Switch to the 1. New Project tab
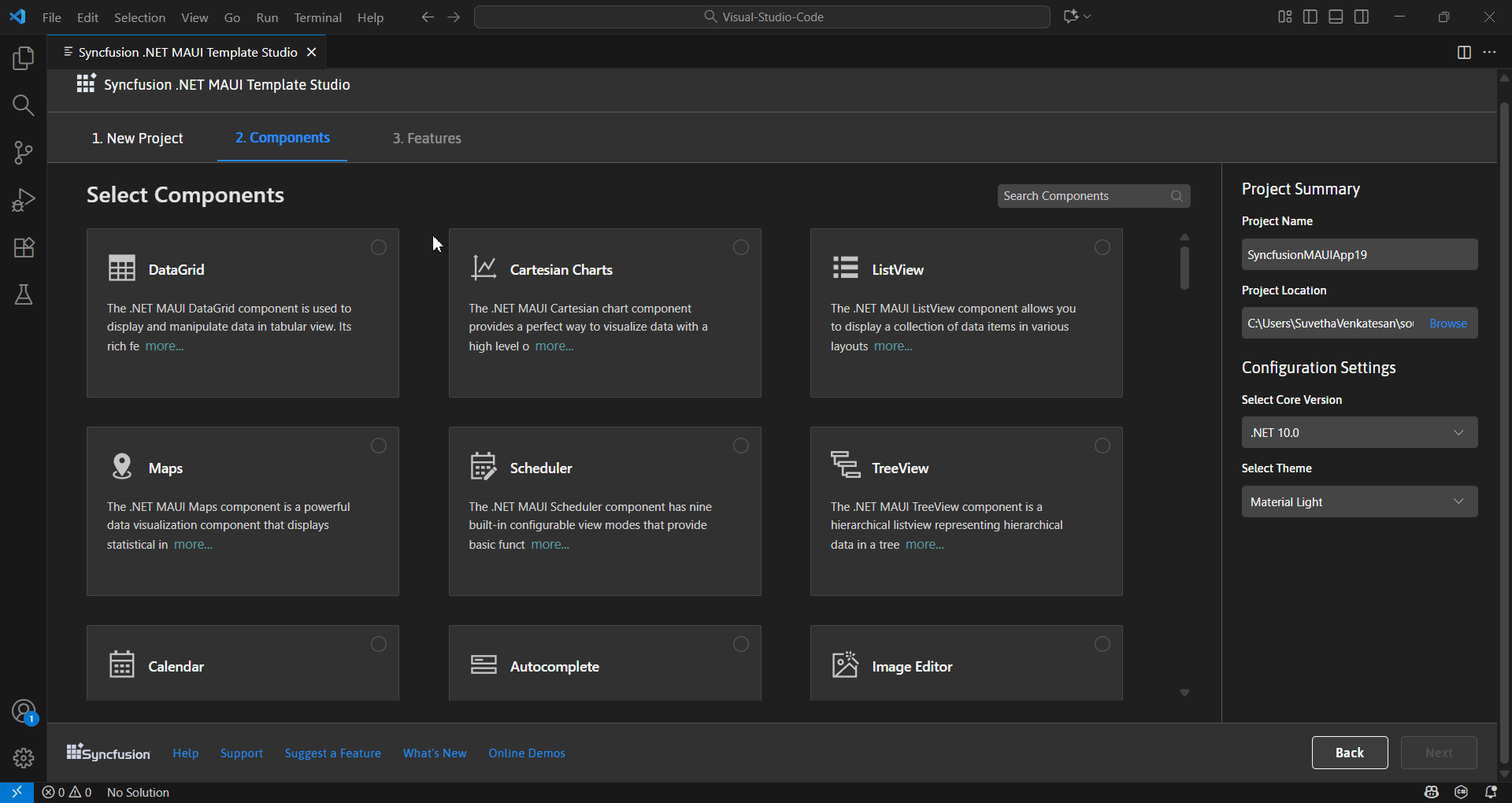 click(138, 139)
